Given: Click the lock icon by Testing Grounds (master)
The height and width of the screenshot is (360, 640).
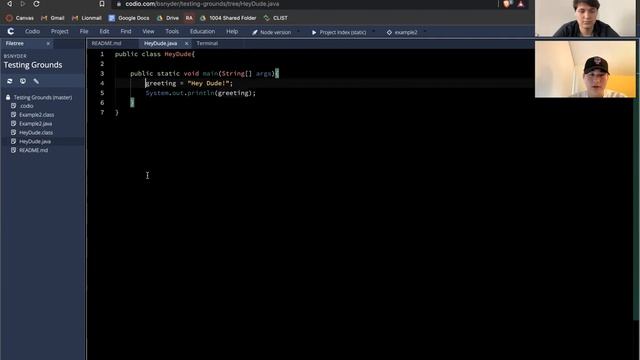Looking at the screenshot, I should coord(8,97).
